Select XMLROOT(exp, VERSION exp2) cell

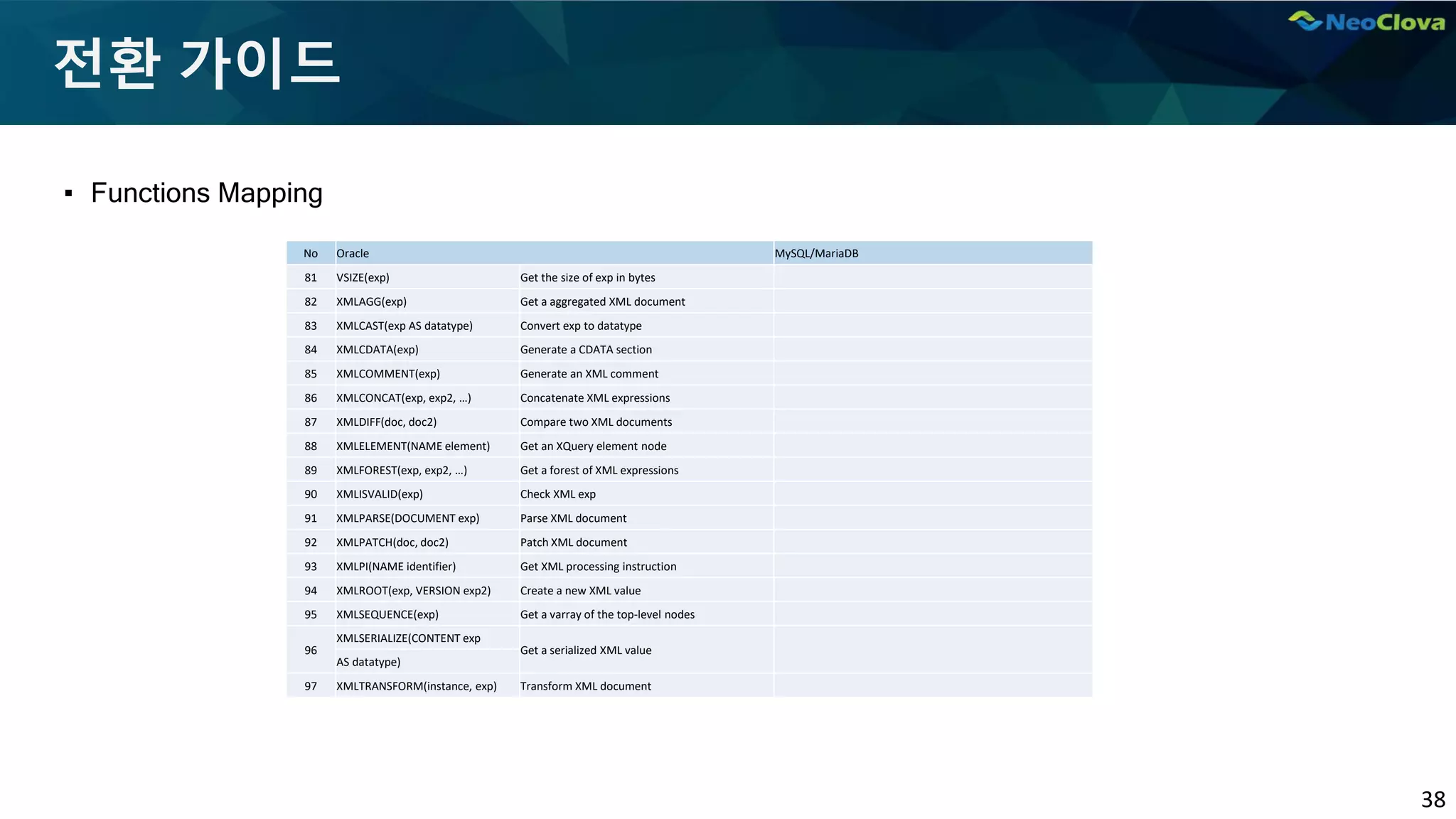[413, 591]
